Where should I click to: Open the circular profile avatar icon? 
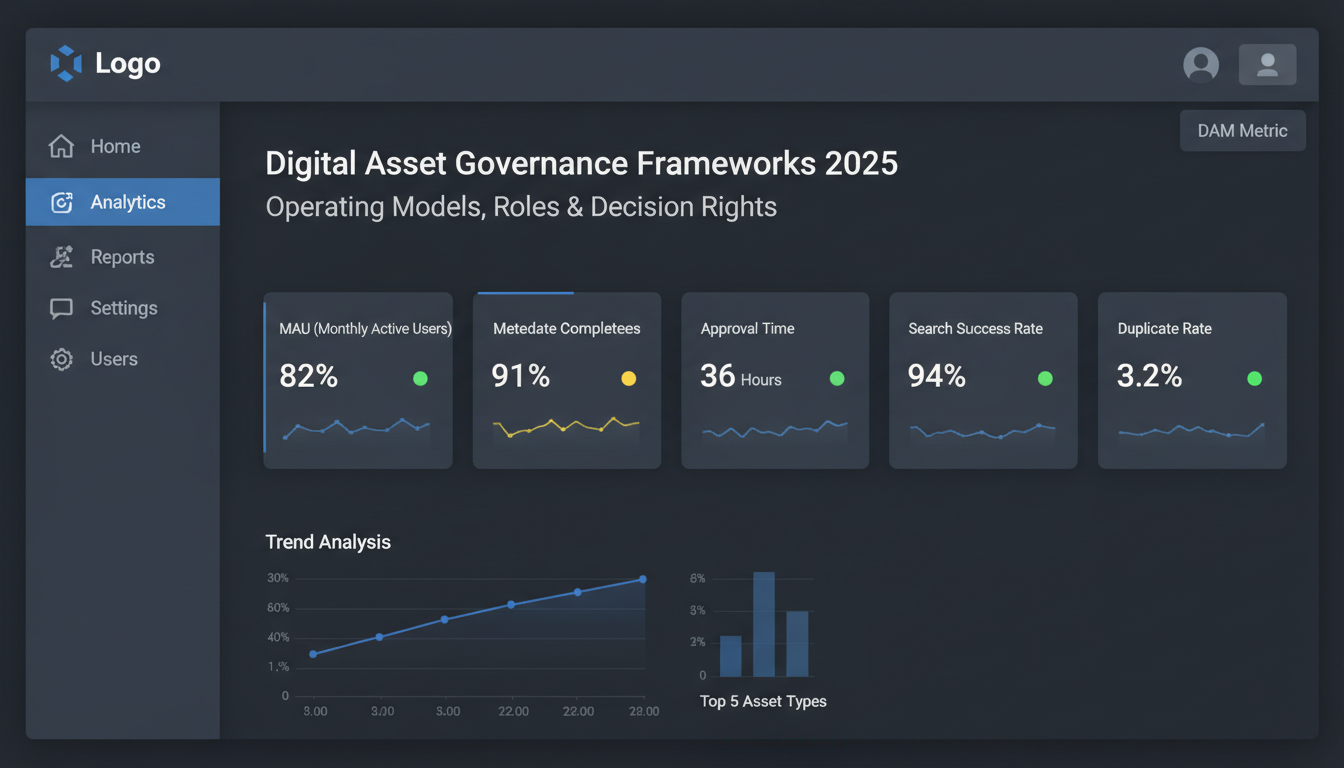1201,64
